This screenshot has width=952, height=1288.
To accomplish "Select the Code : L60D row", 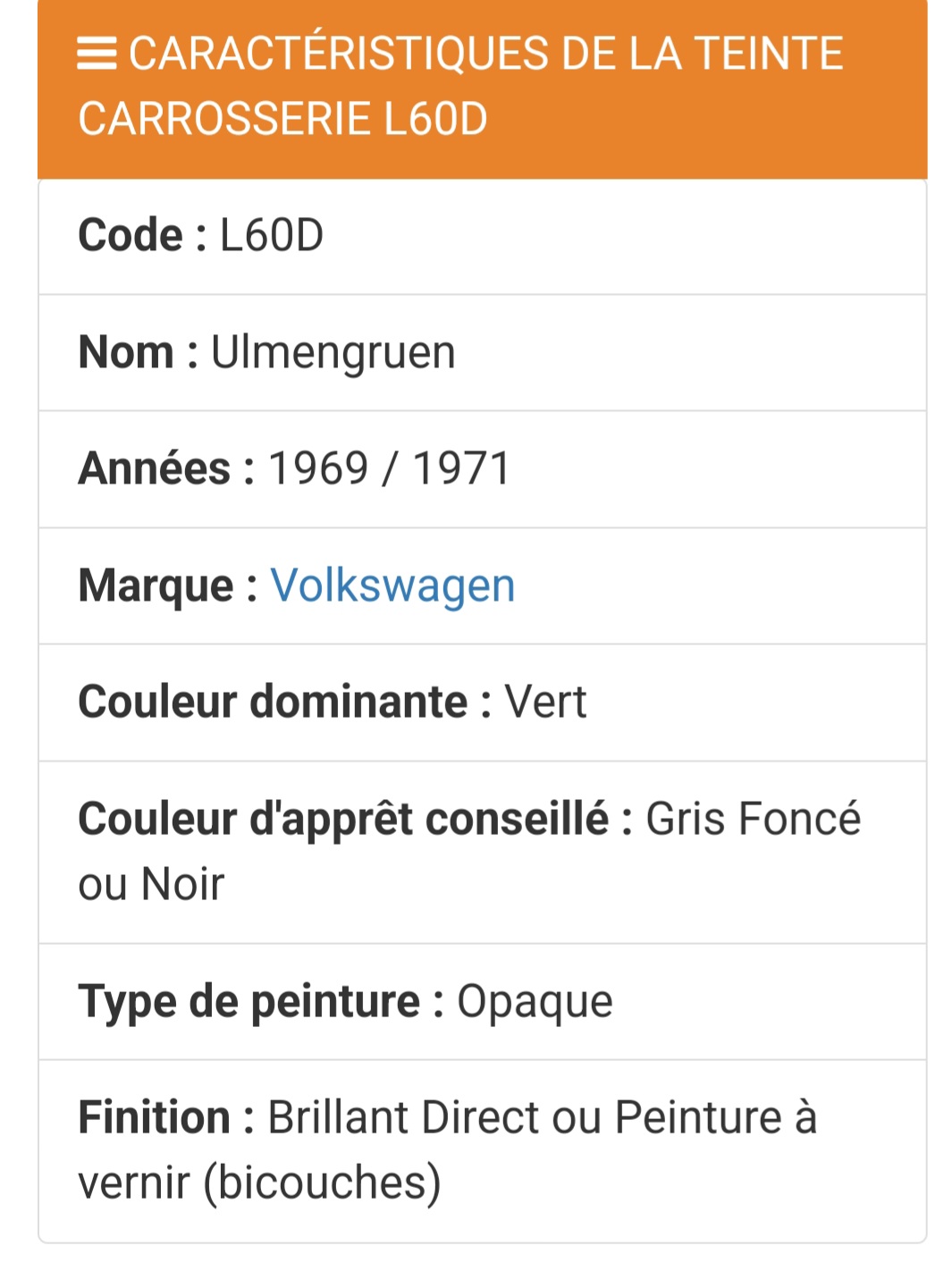I will coord(482,236).
